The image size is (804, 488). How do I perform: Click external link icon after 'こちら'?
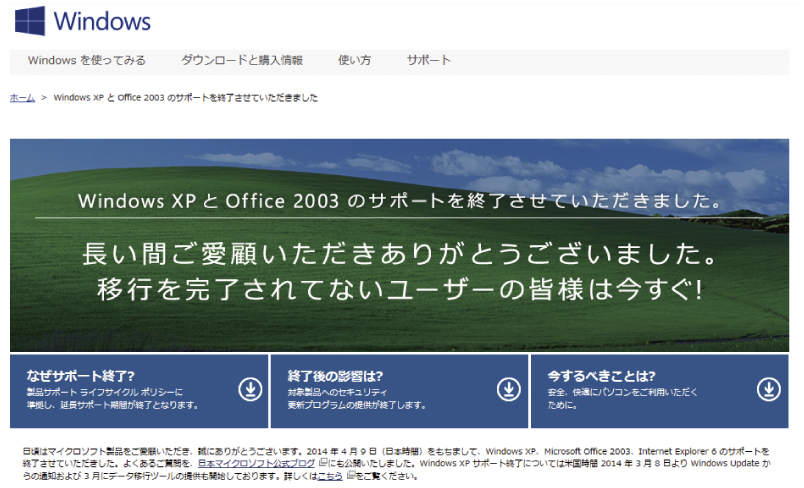click(x=351, y=475)
